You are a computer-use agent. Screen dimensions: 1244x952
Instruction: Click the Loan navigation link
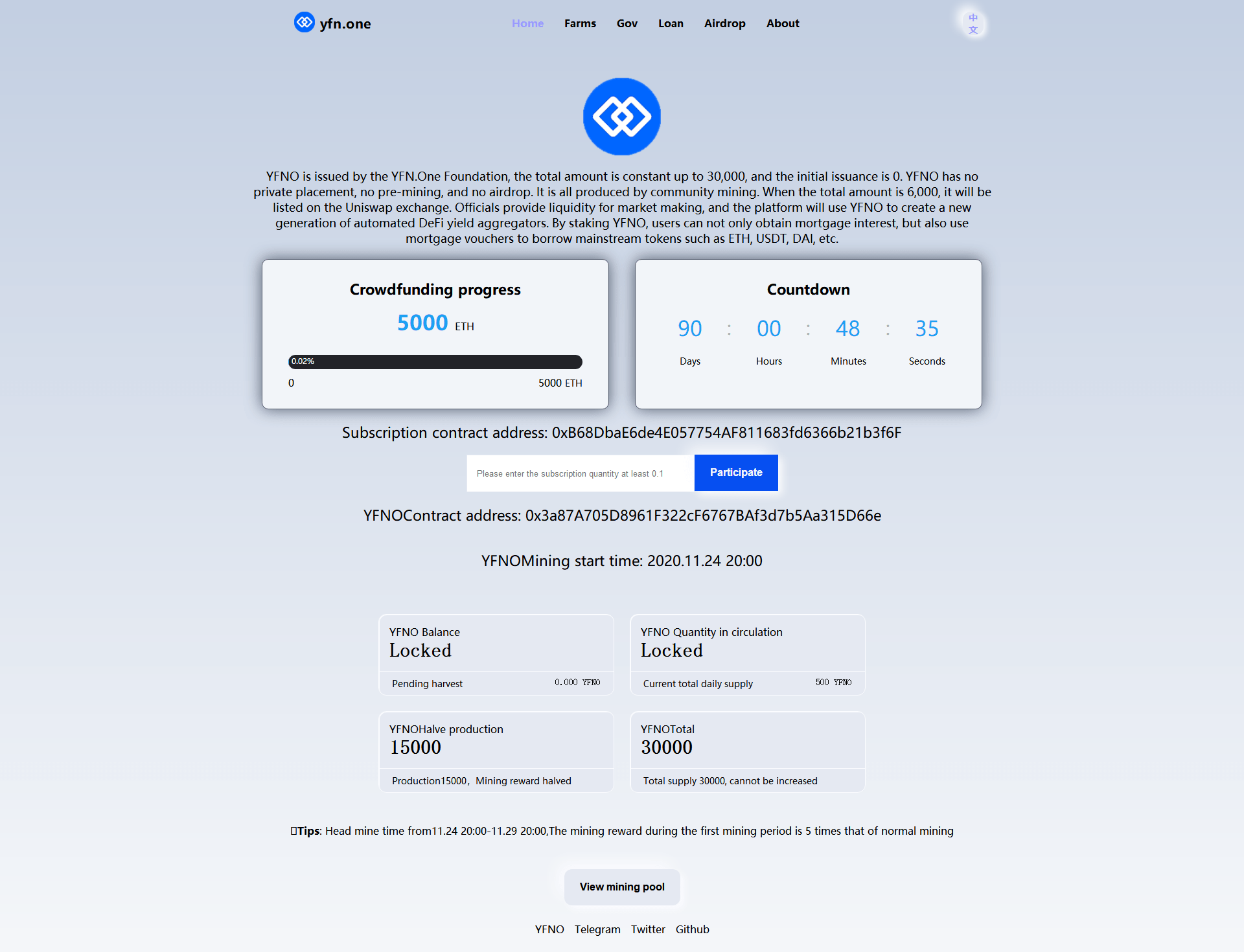(670, 22)
